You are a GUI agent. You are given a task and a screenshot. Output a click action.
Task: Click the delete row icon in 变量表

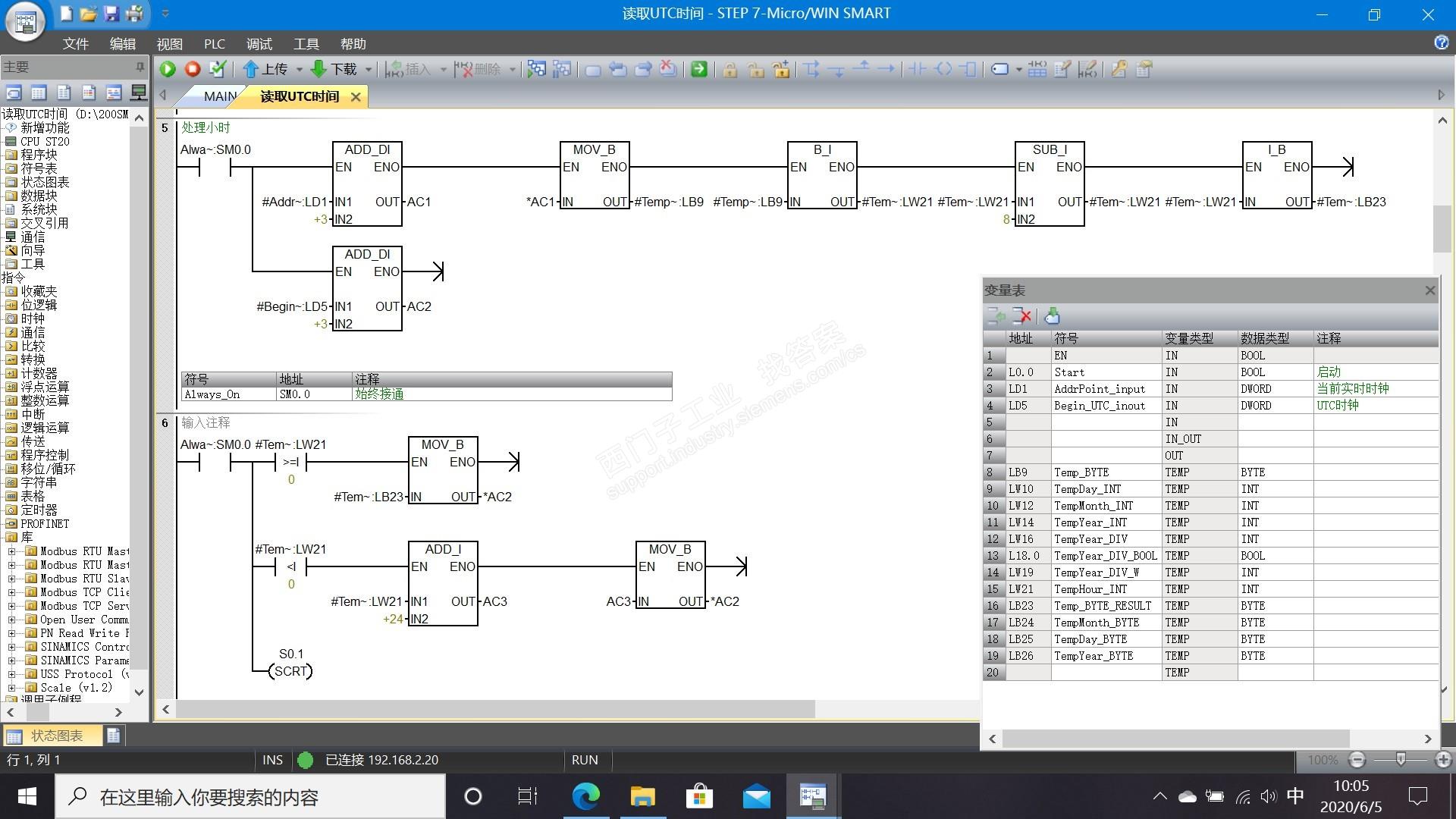tap(1022, 316)
